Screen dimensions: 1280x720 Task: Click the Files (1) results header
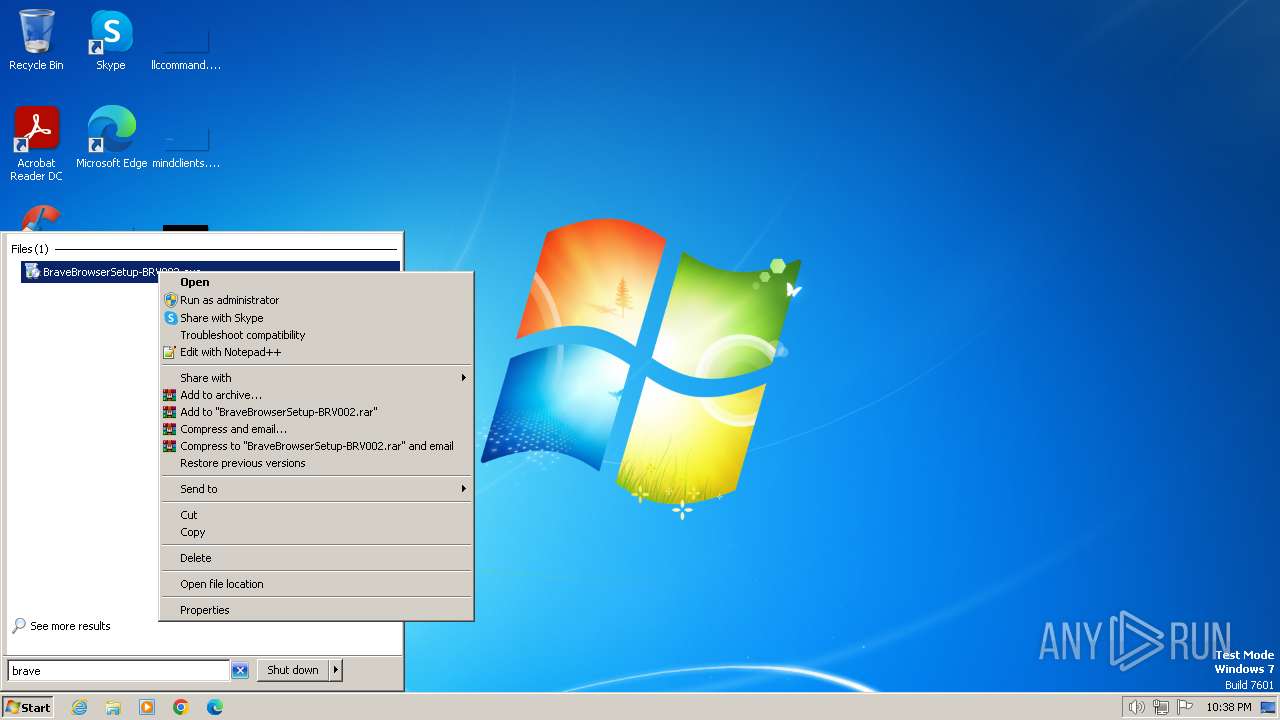pos(29,249)
